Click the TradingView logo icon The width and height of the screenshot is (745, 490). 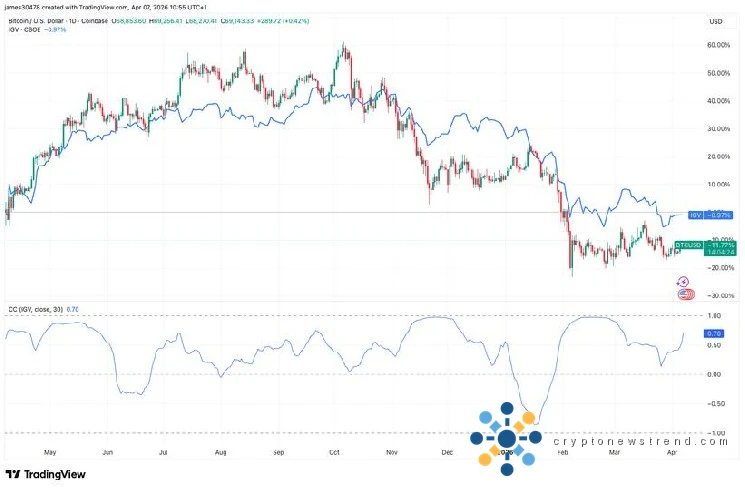(x=13, y=474)
